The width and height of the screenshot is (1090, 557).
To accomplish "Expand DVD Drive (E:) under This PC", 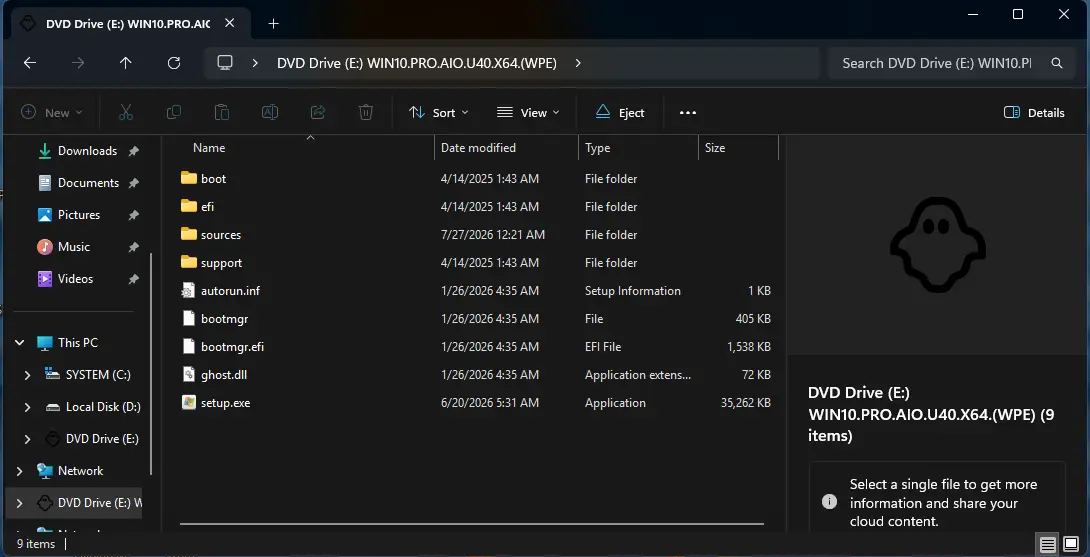I will pos(27,439).
